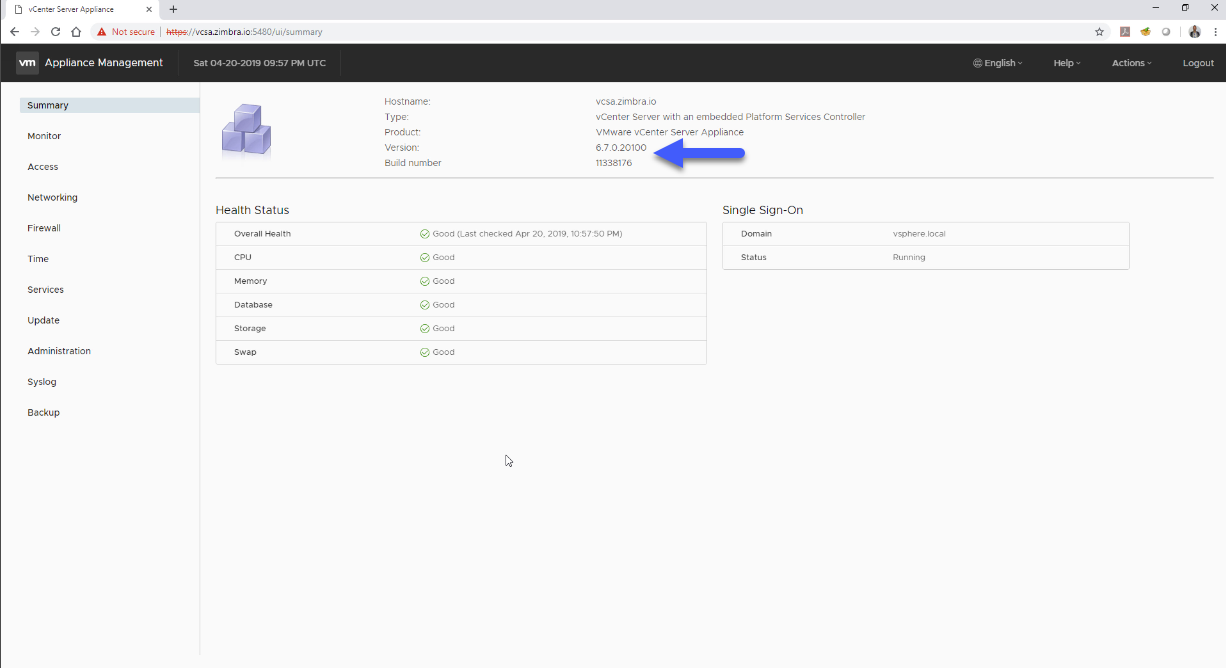Click the appliance cubes icon
1226x668 pixels.
[x=246, y=130]
